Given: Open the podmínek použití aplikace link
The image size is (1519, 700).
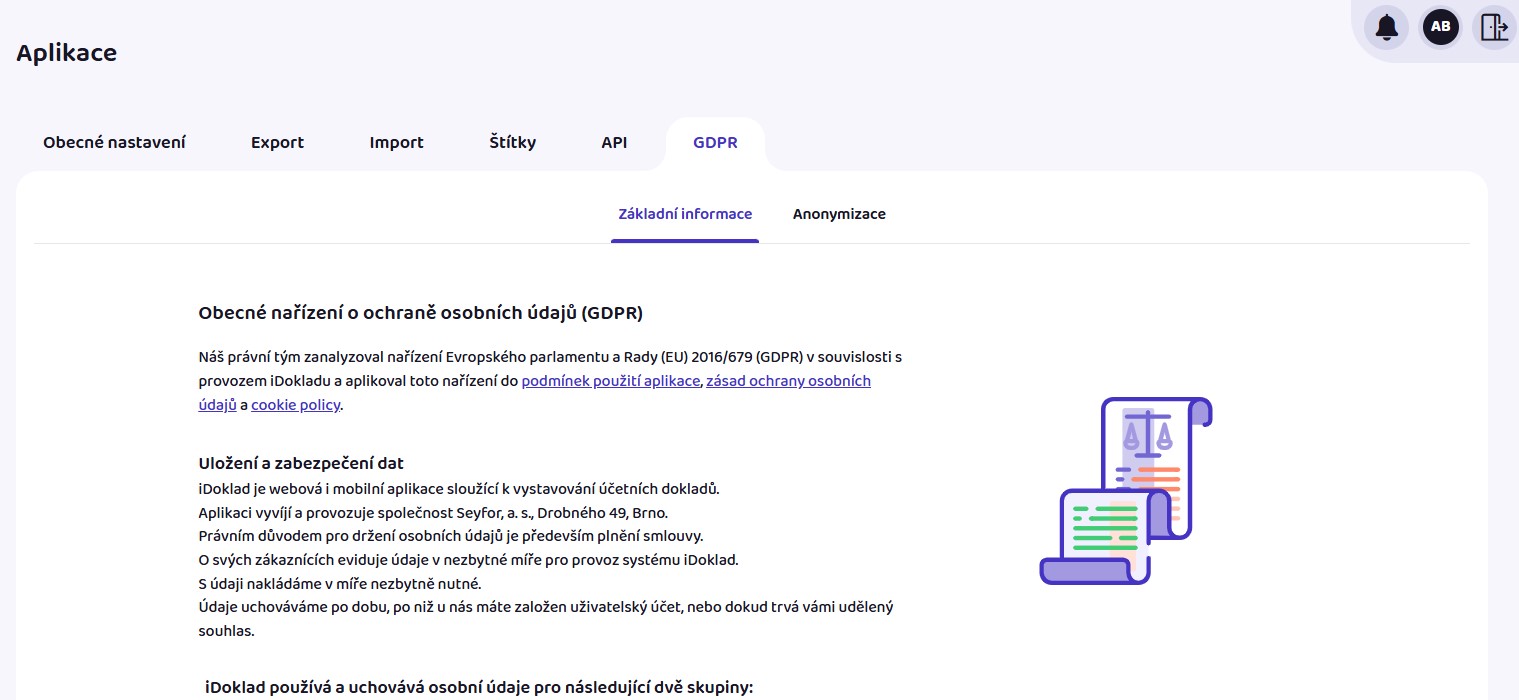Looking at the screenshot, I should [610, 381].
